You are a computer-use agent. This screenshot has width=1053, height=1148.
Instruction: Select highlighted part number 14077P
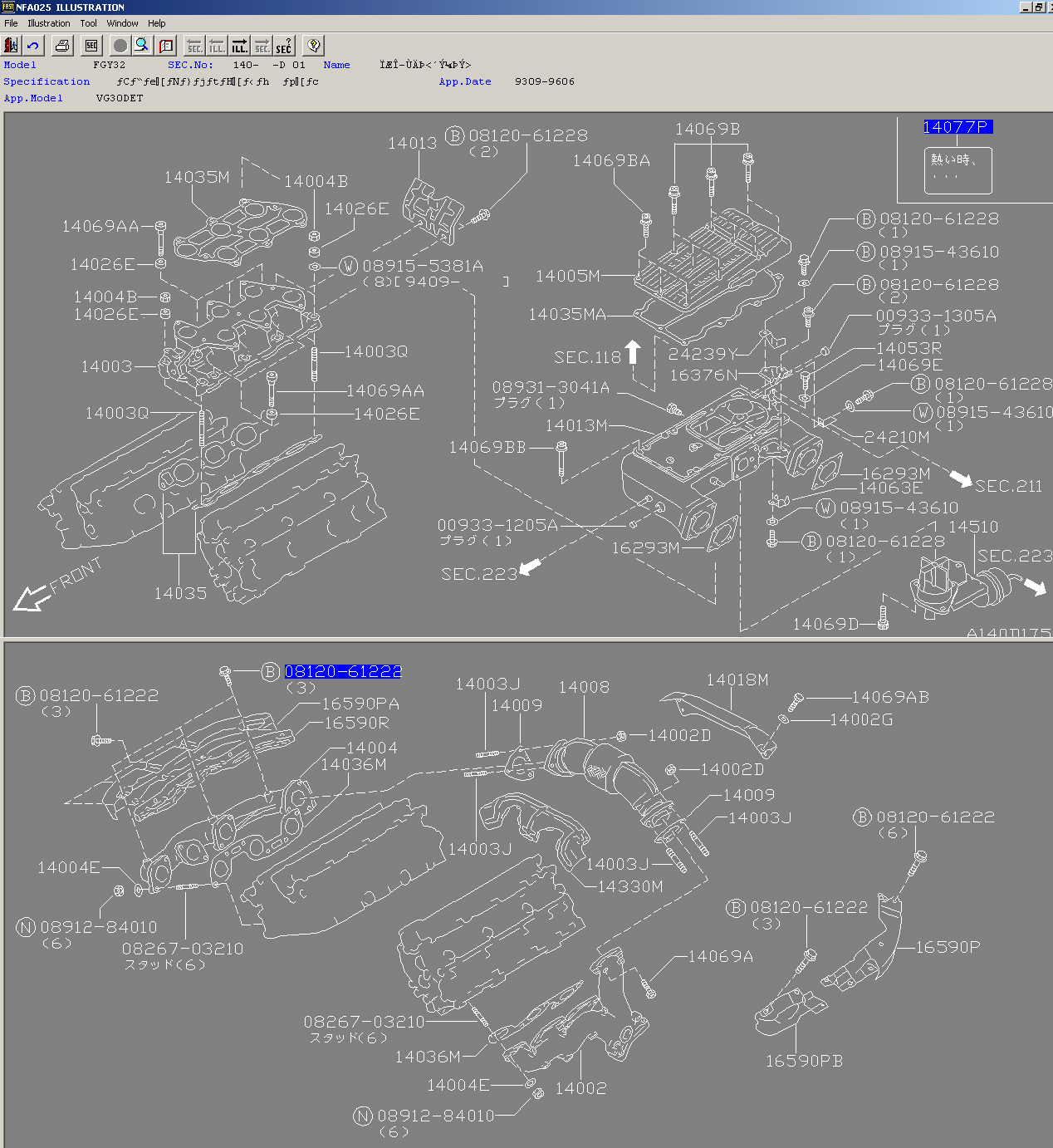(x=957, y=127)
